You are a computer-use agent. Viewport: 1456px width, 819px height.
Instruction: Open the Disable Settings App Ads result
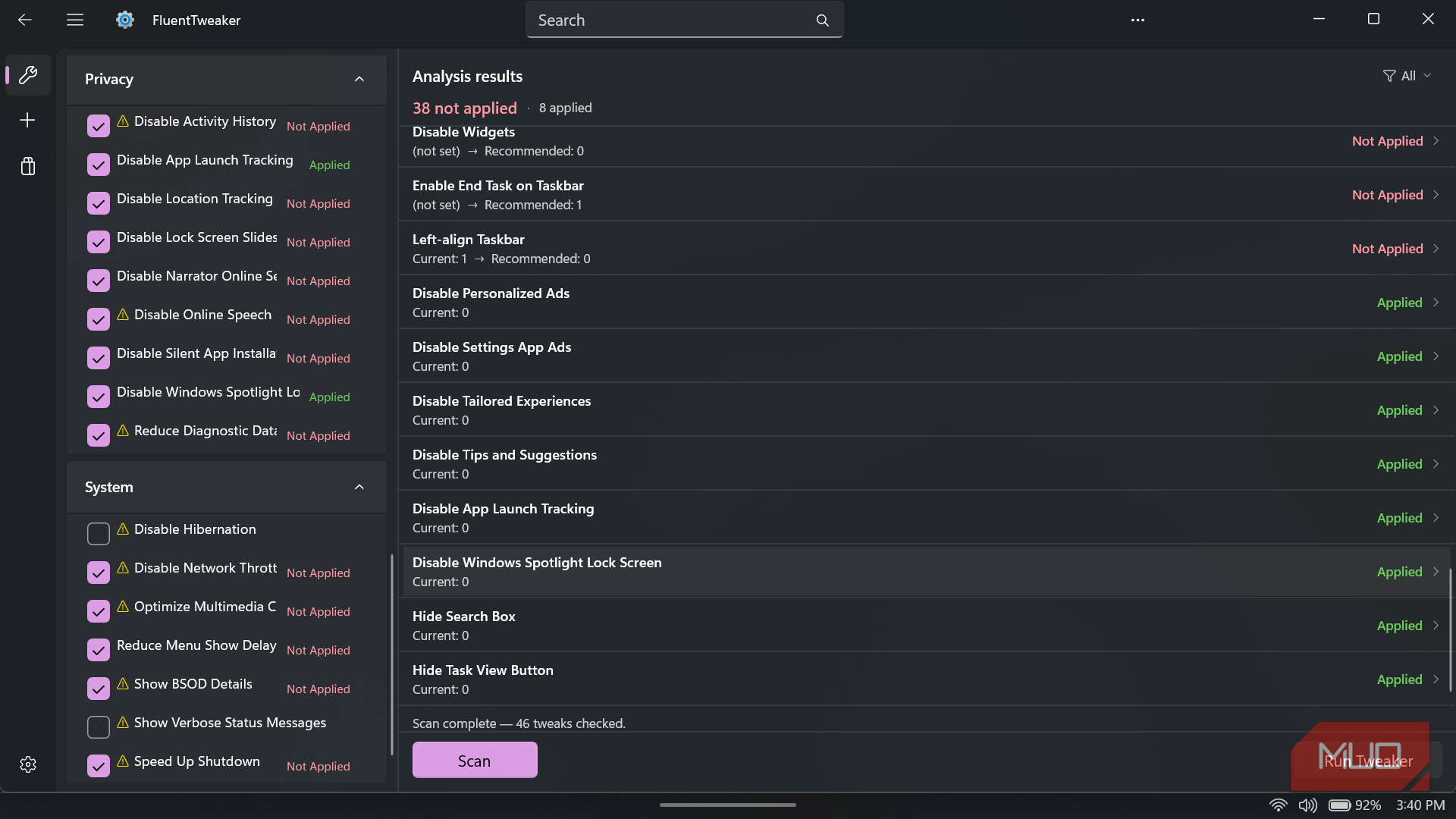[926, 356]
